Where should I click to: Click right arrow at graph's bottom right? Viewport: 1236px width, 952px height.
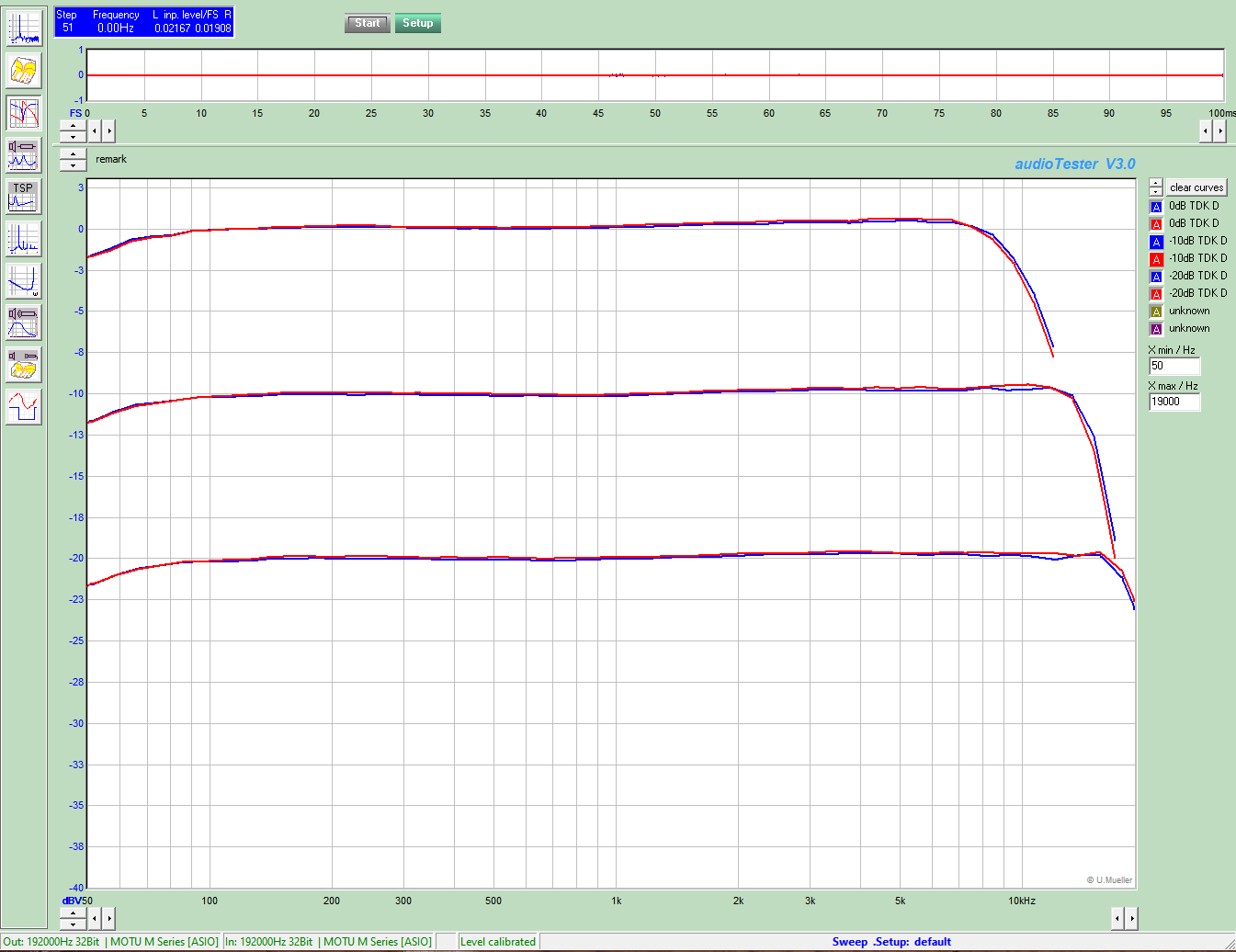point(1131,918)
